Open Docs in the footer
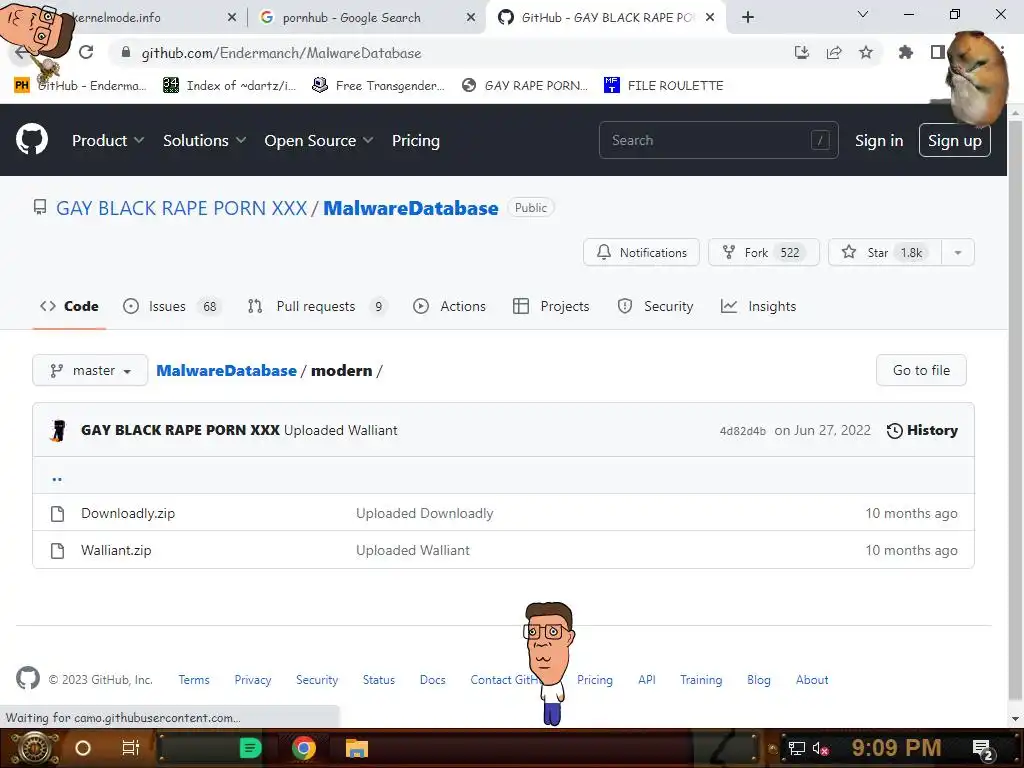The width and height of the screenshot is (1024, 768). click(432, 680)
